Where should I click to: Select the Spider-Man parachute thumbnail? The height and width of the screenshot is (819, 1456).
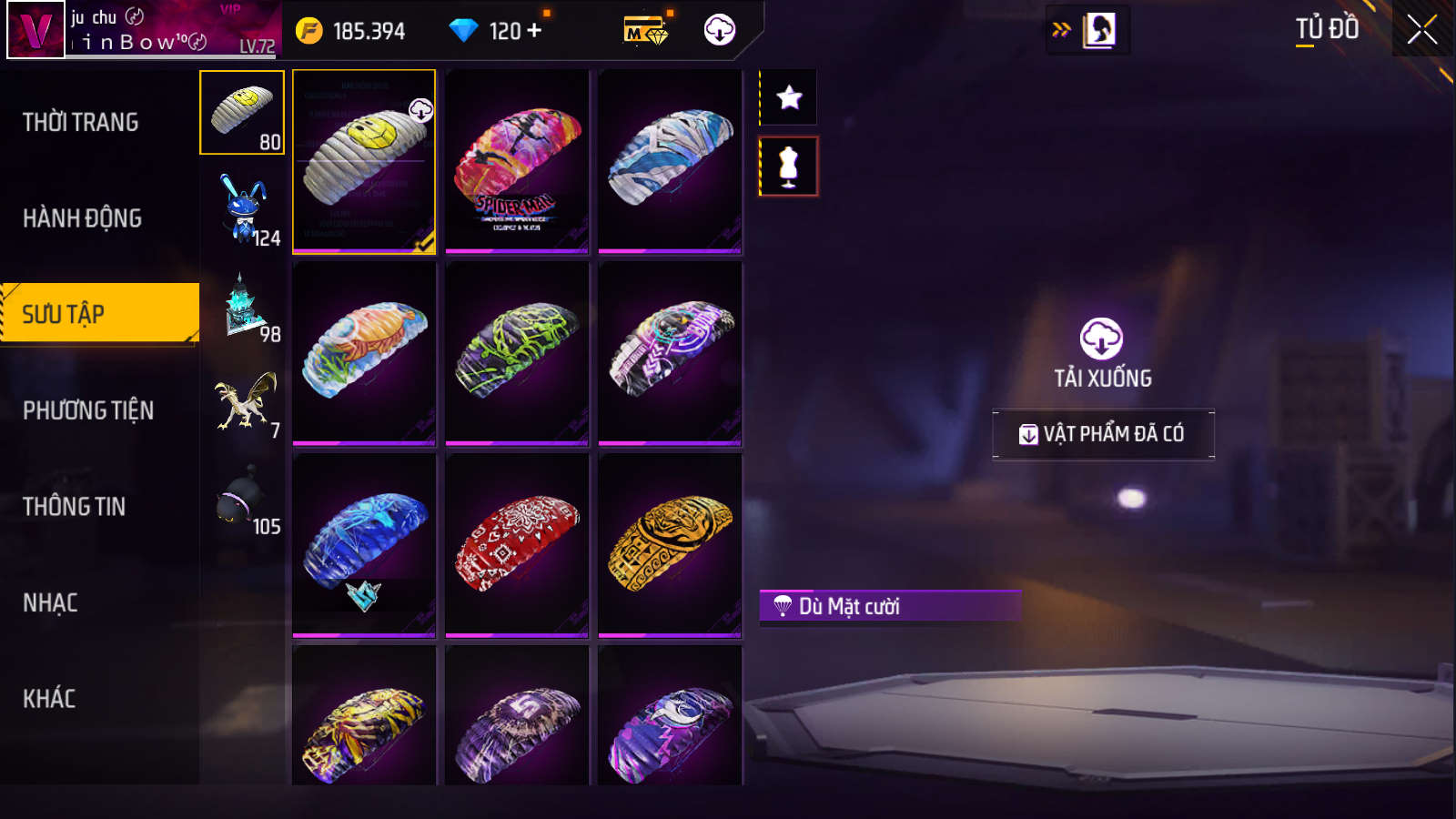517,162
